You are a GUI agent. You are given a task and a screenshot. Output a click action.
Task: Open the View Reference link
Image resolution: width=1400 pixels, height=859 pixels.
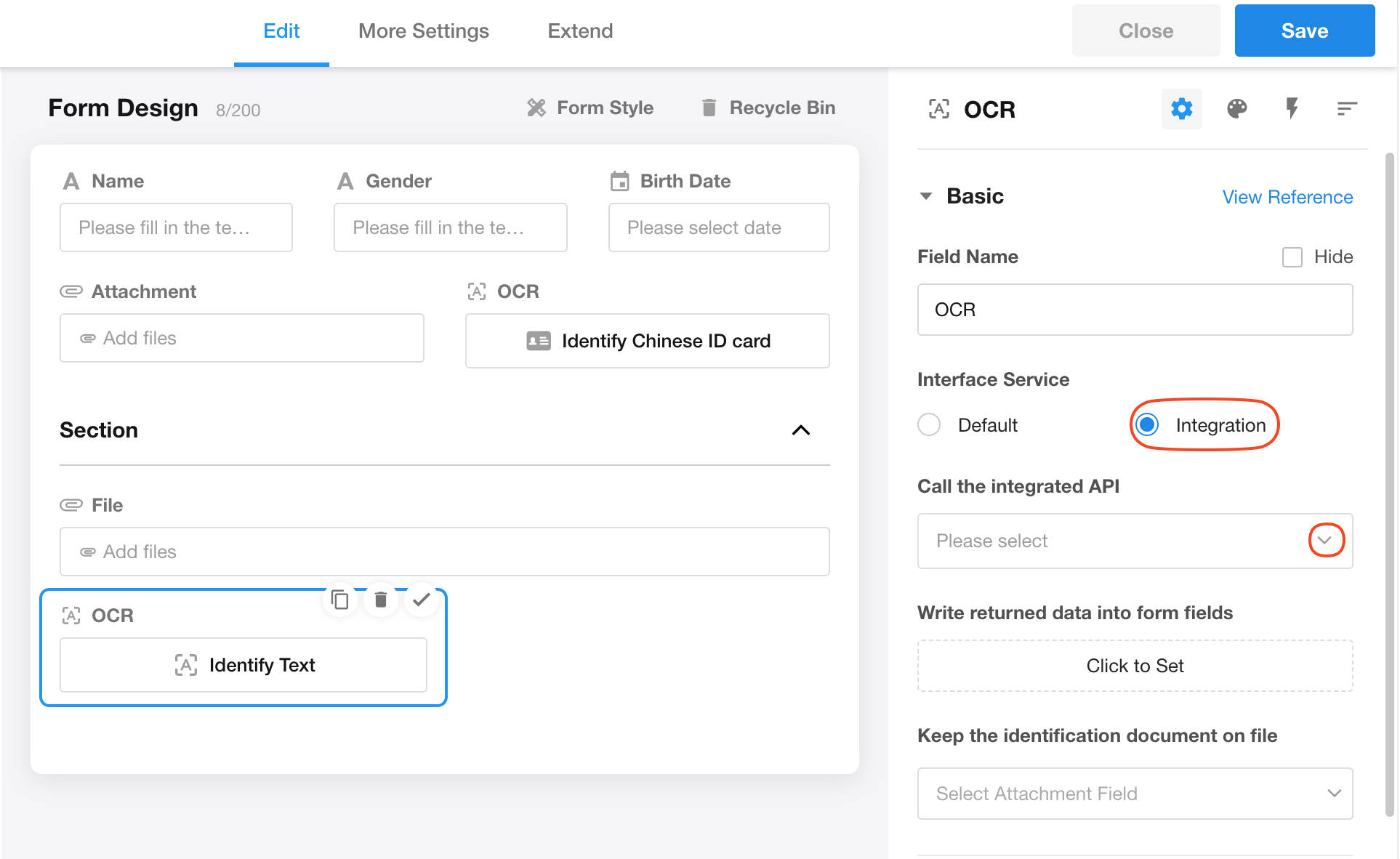pos(1287,197)
